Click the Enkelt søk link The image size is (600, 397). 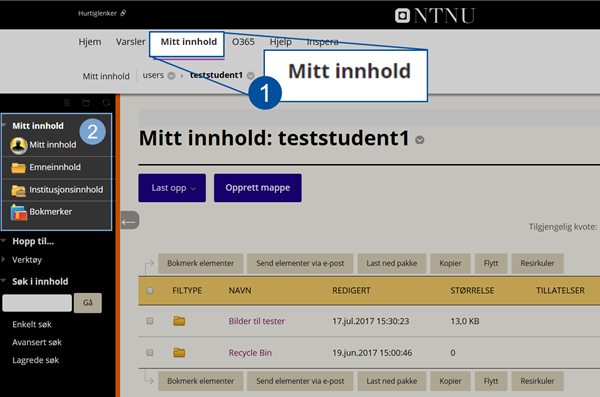point(32,325)
